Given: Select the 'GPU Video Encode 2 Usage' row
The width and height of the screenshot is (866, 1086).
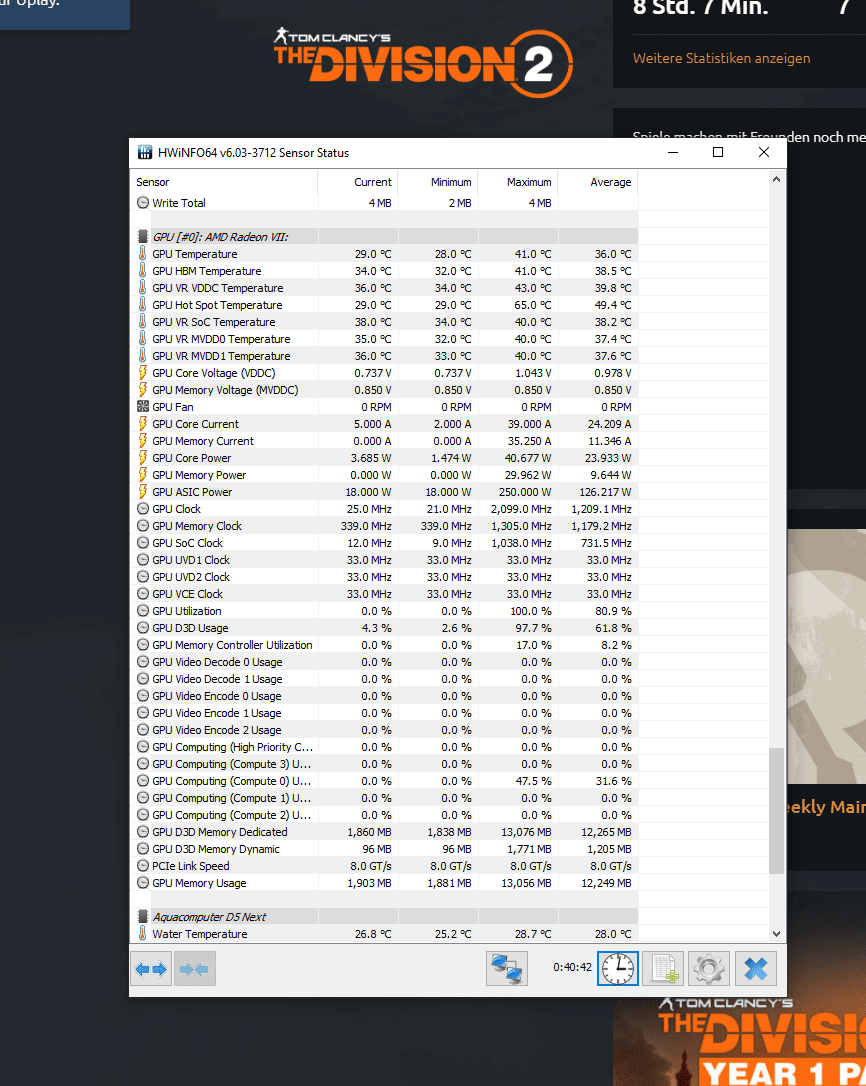Looking at the screenshot, I should pos(385,729).
